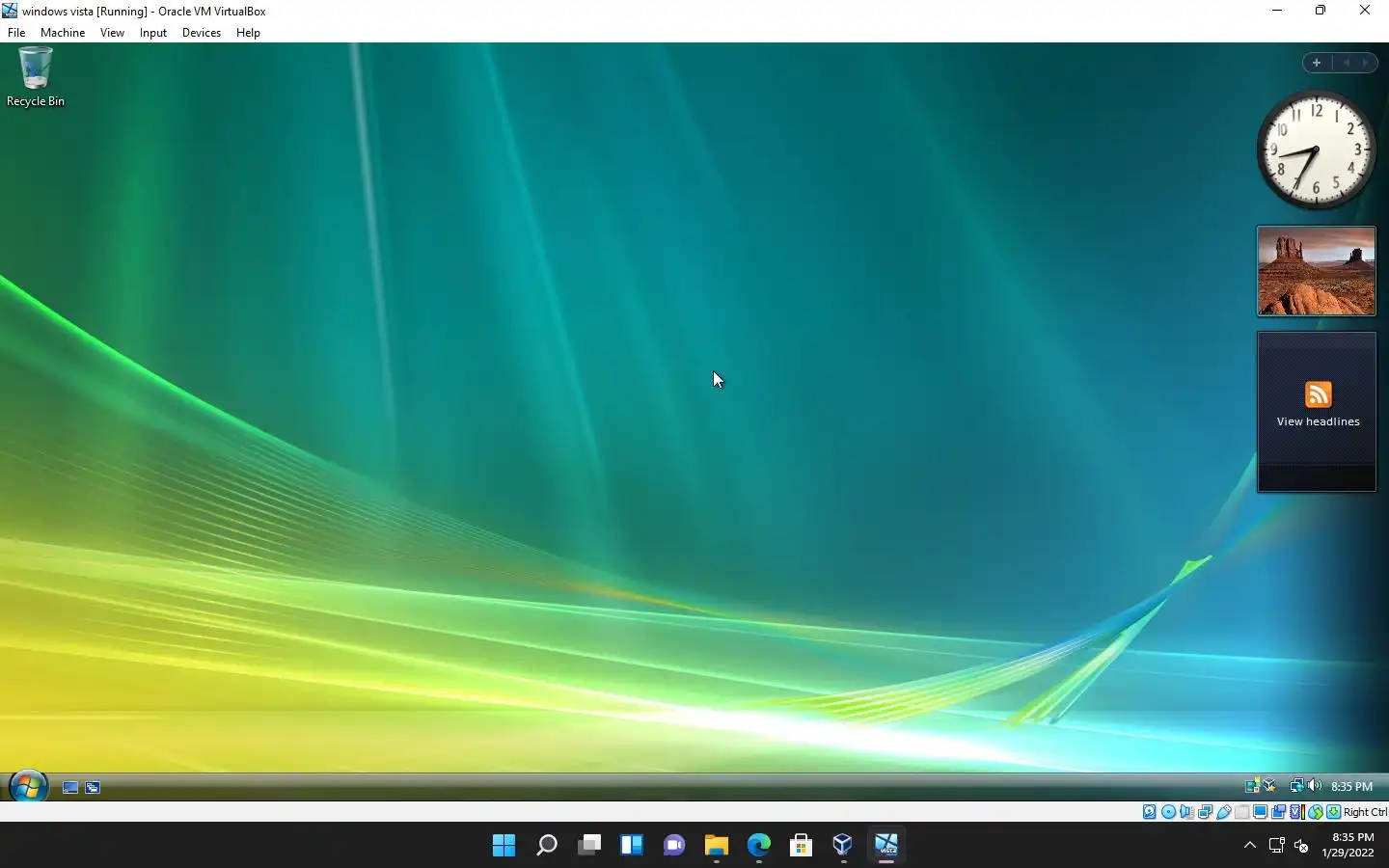Image resolution: width=1389 pixels, height=868 pixels.
Task: Click the Vista taskbar clock 8:35 PM
Action: [x=1351, y=786]
